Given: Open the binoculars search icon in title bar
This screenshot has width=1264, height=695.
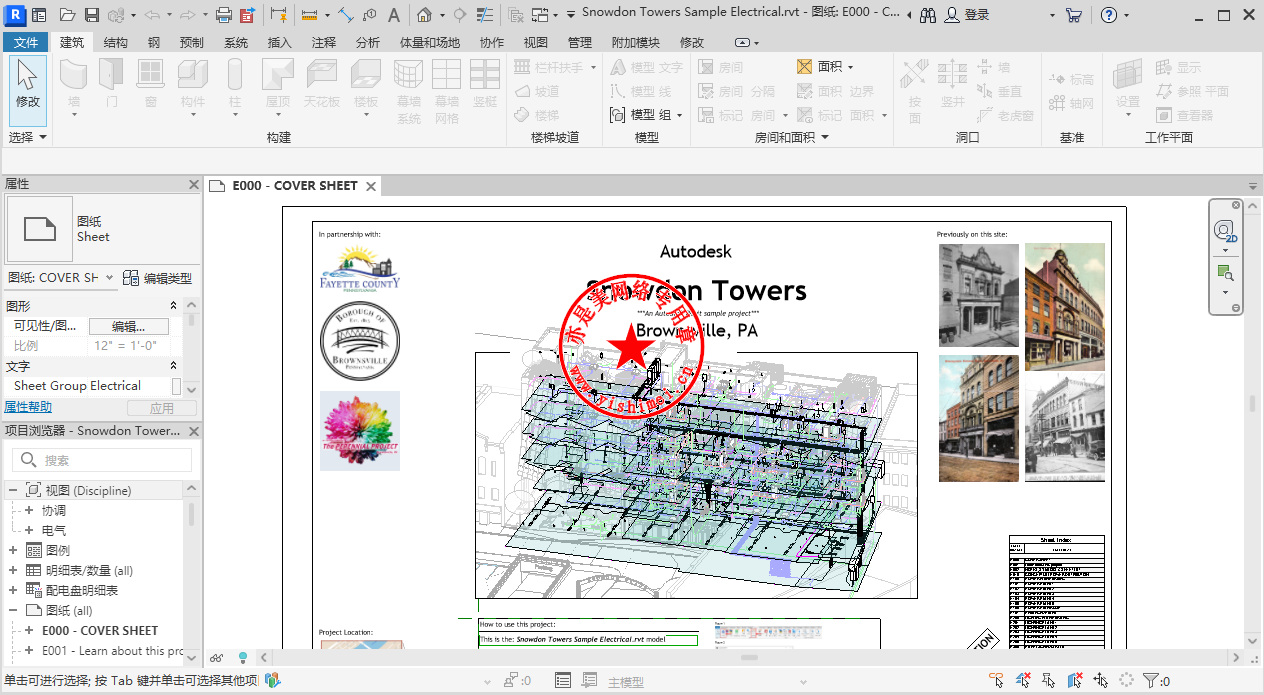Looking at the screenshot, I should [927, 15].
